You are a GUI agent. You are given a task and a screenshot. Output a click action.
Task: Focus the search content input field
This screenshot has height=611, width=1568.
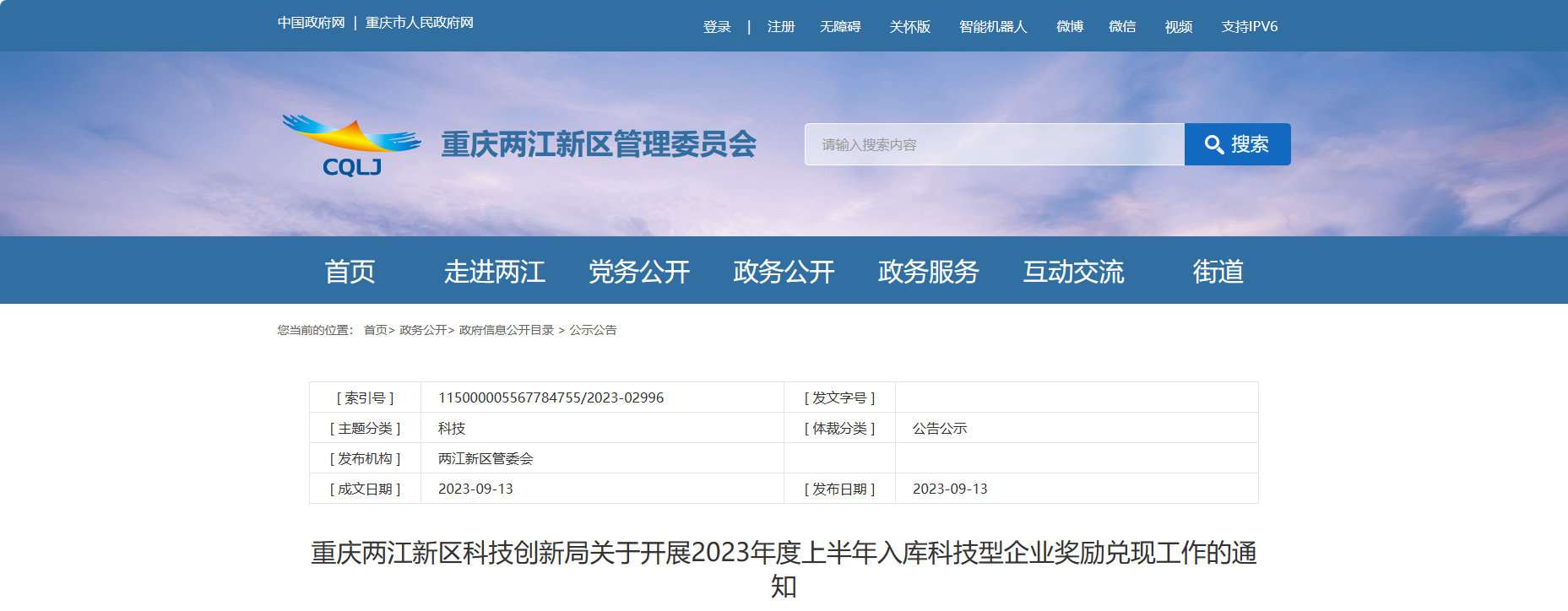994,144
